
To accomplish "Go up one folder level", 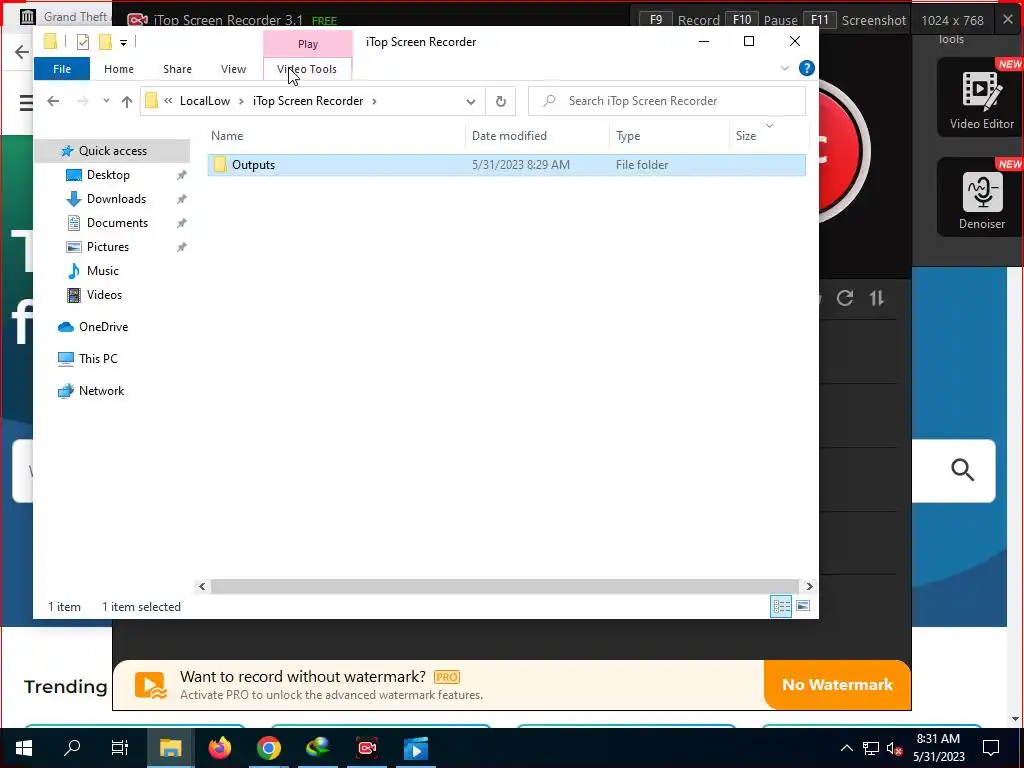I will (127, 101).
